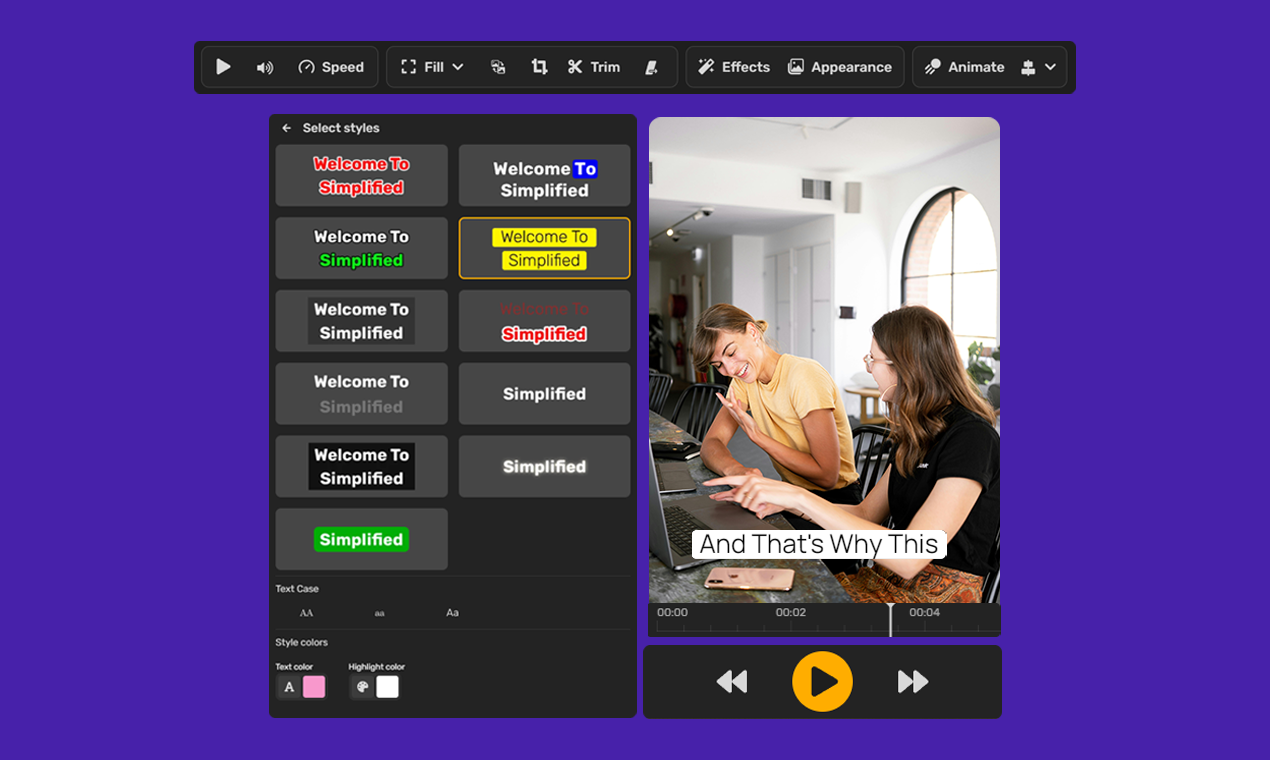Screen dimensions: 1270x760
Task: Toggle uppercase text case AA
Action: [x=305, y=613]
